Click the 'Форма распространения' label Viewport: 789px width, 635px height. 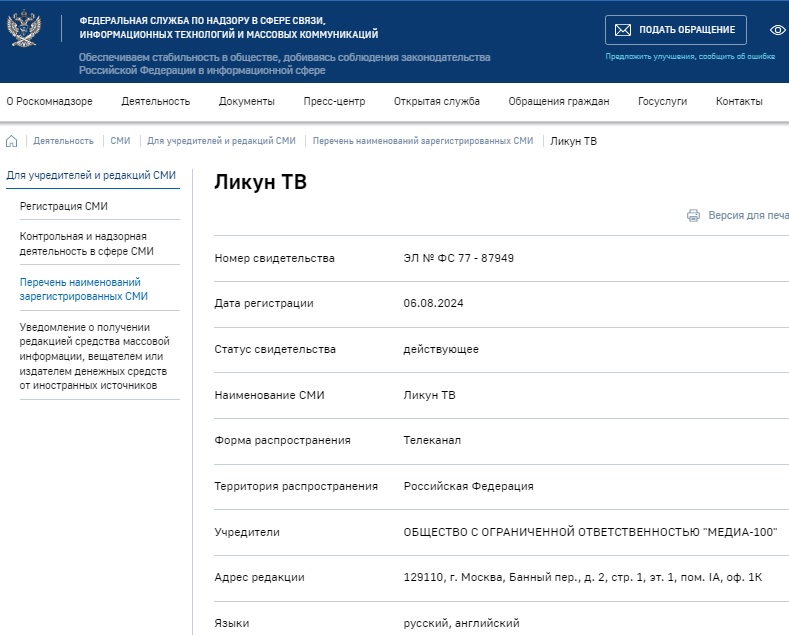[282, 440]
